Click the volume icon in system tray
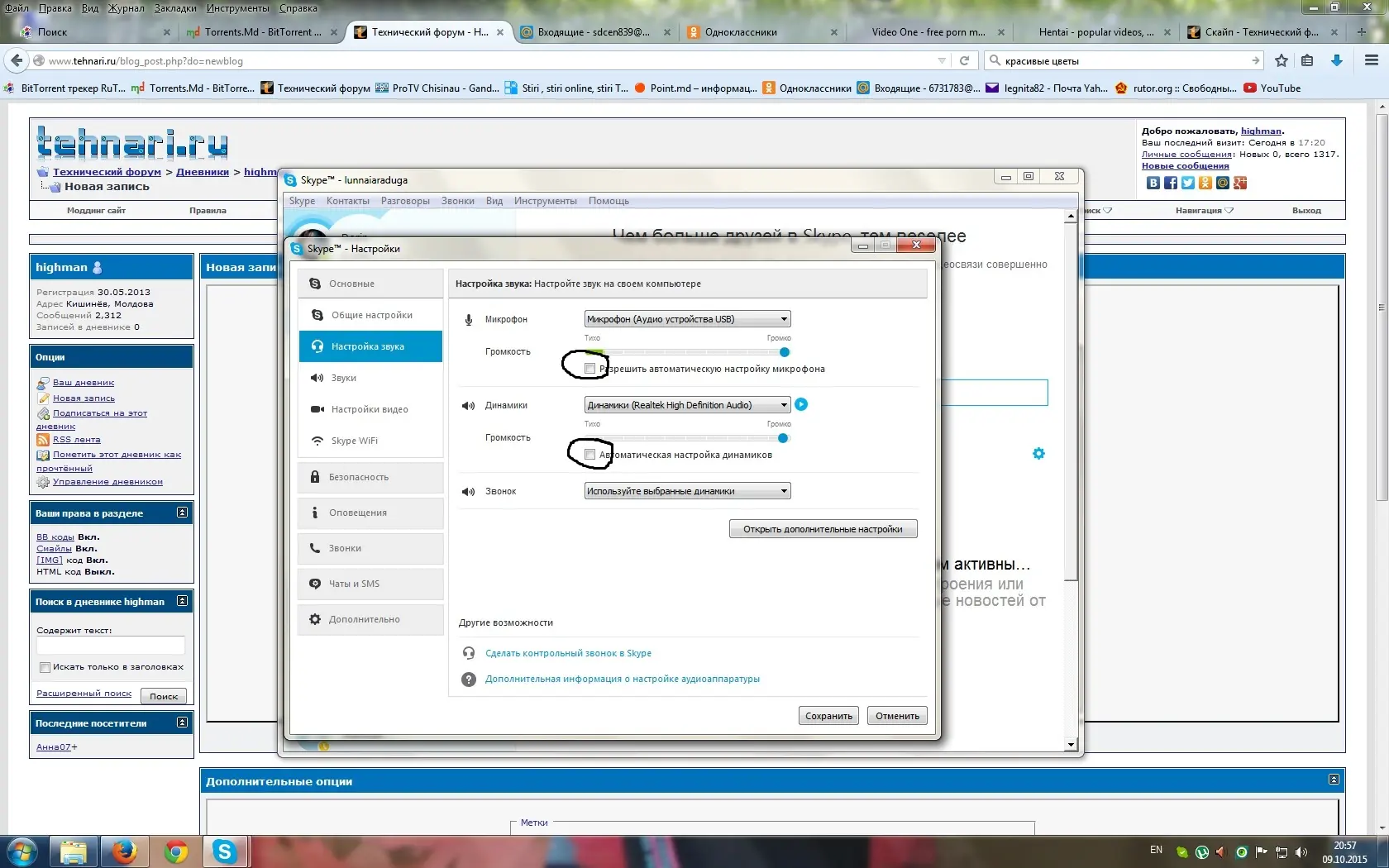This screenshot has height=868, width=1389. tap(1301, 852)
